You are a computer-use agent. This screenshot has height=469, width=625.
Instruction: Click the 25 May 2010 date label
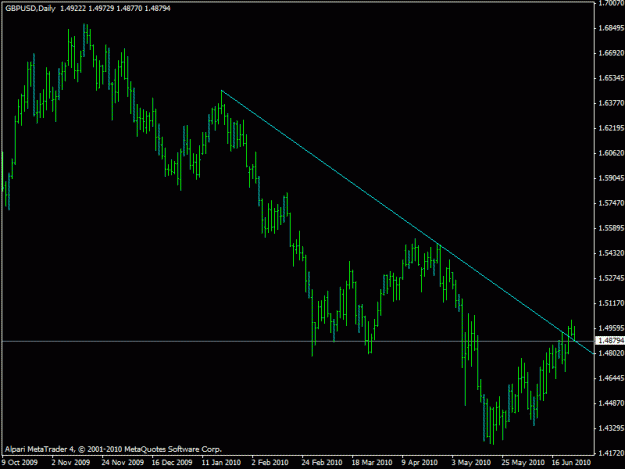(523, 463)
